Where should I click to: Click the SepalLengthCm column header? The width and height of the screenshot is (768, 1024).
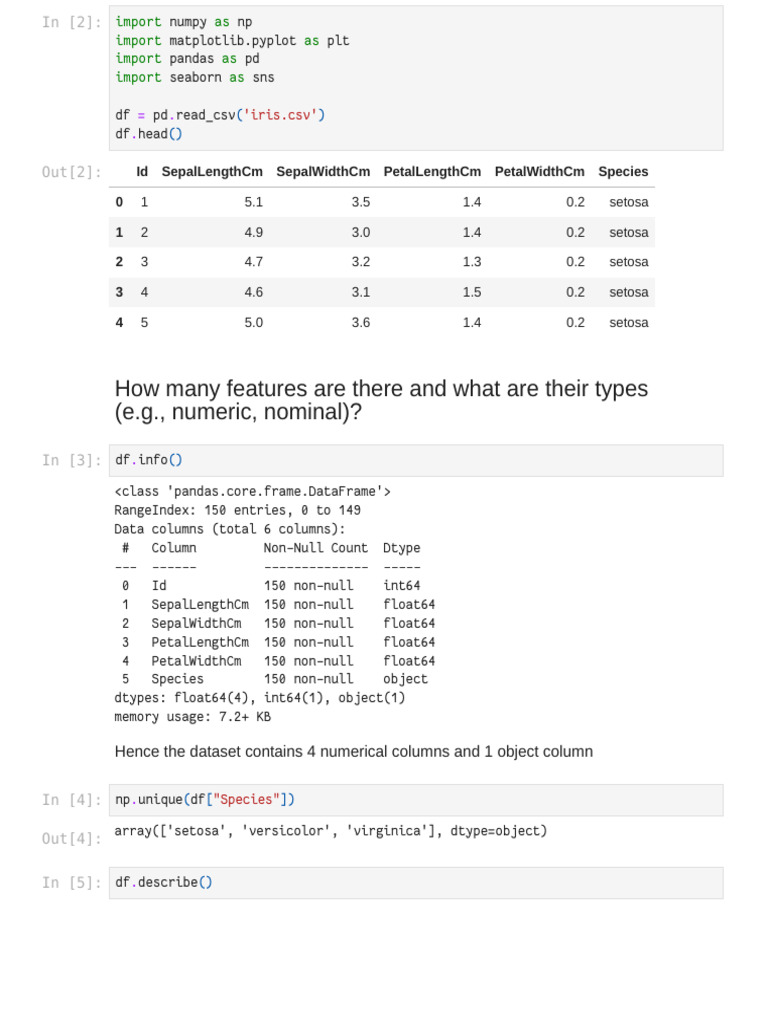click(212, 172)
